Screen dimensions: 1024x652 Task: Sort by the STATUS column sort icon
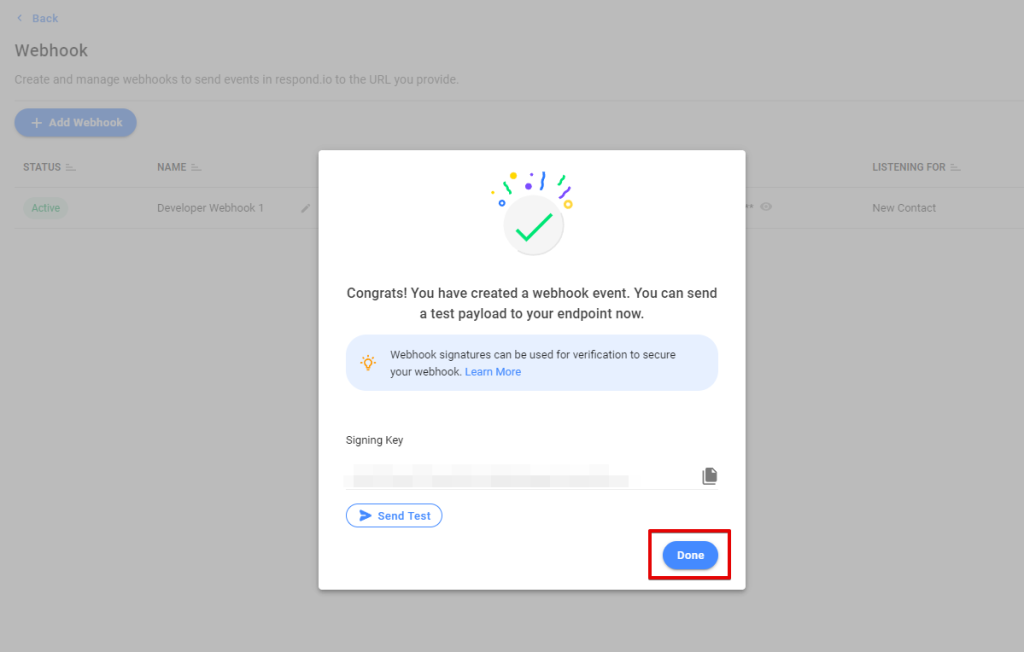[71, 167]
